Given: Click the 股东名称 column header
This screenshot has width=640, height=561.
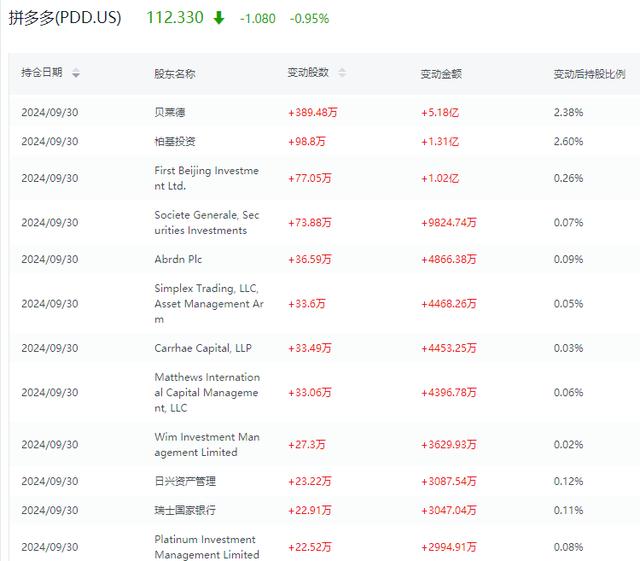Looking at the screenshot, I should (x=175, y=74).
